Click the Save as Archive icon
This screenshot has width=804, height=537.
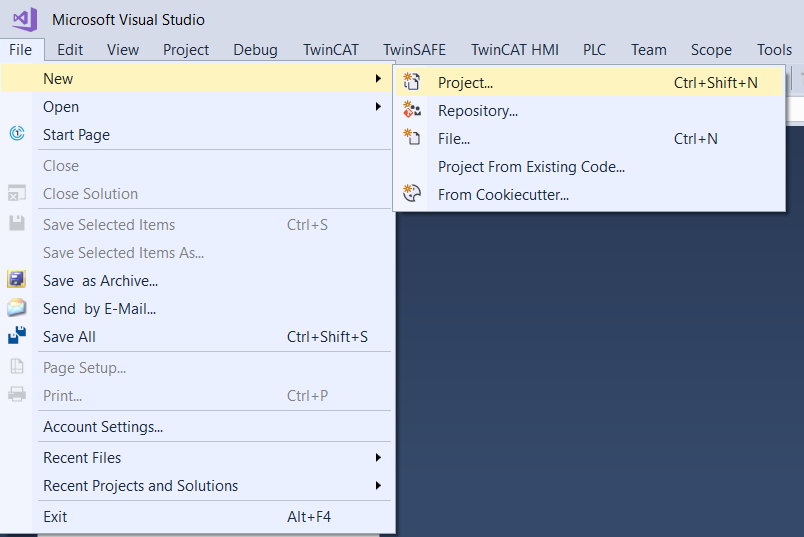pos(17,280)
